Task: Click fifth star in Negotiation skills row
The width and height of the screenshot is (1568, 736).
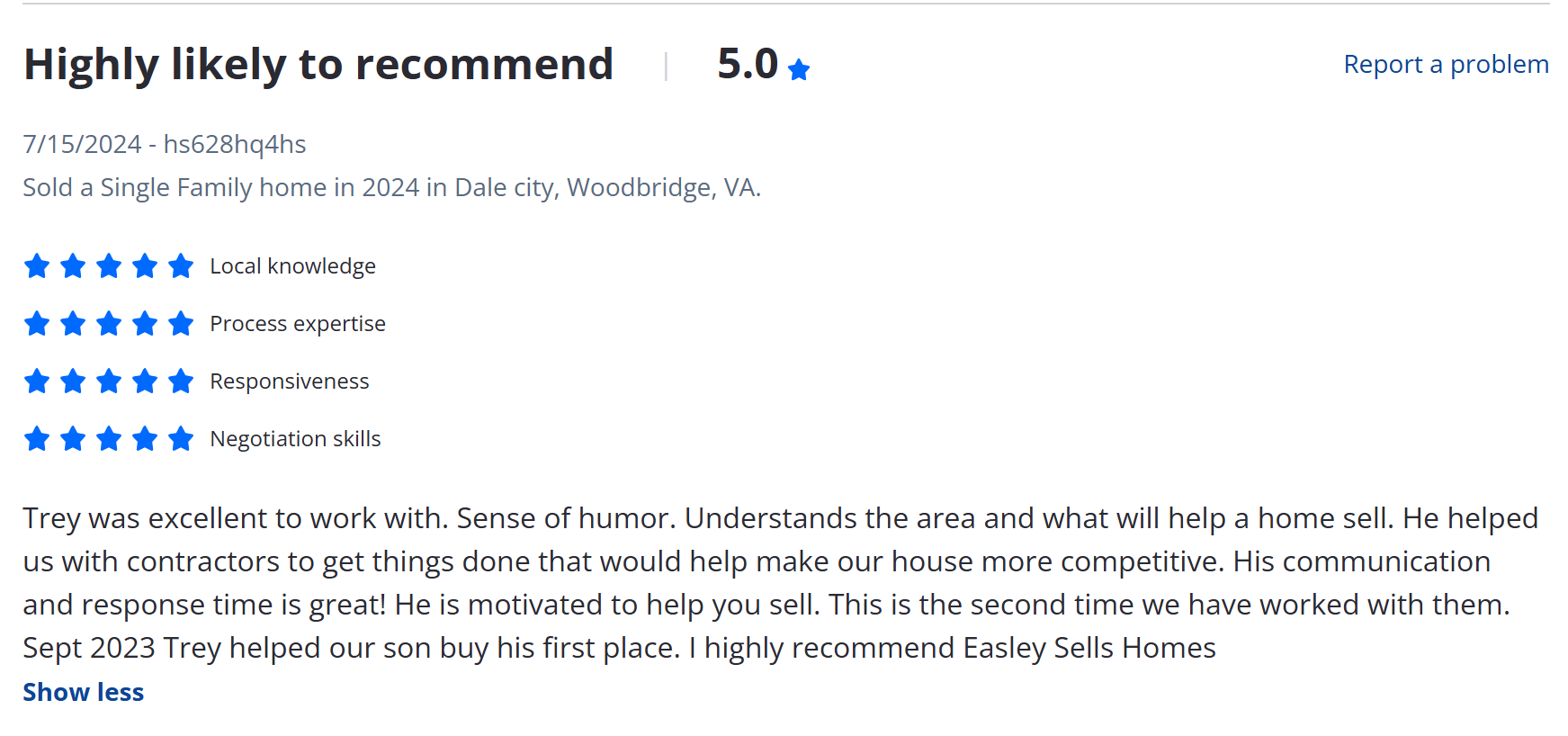Action: [181, 438]
